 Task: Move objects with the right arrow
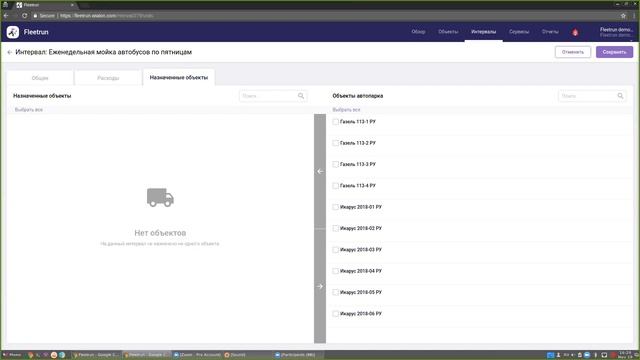tap(320, 287)
